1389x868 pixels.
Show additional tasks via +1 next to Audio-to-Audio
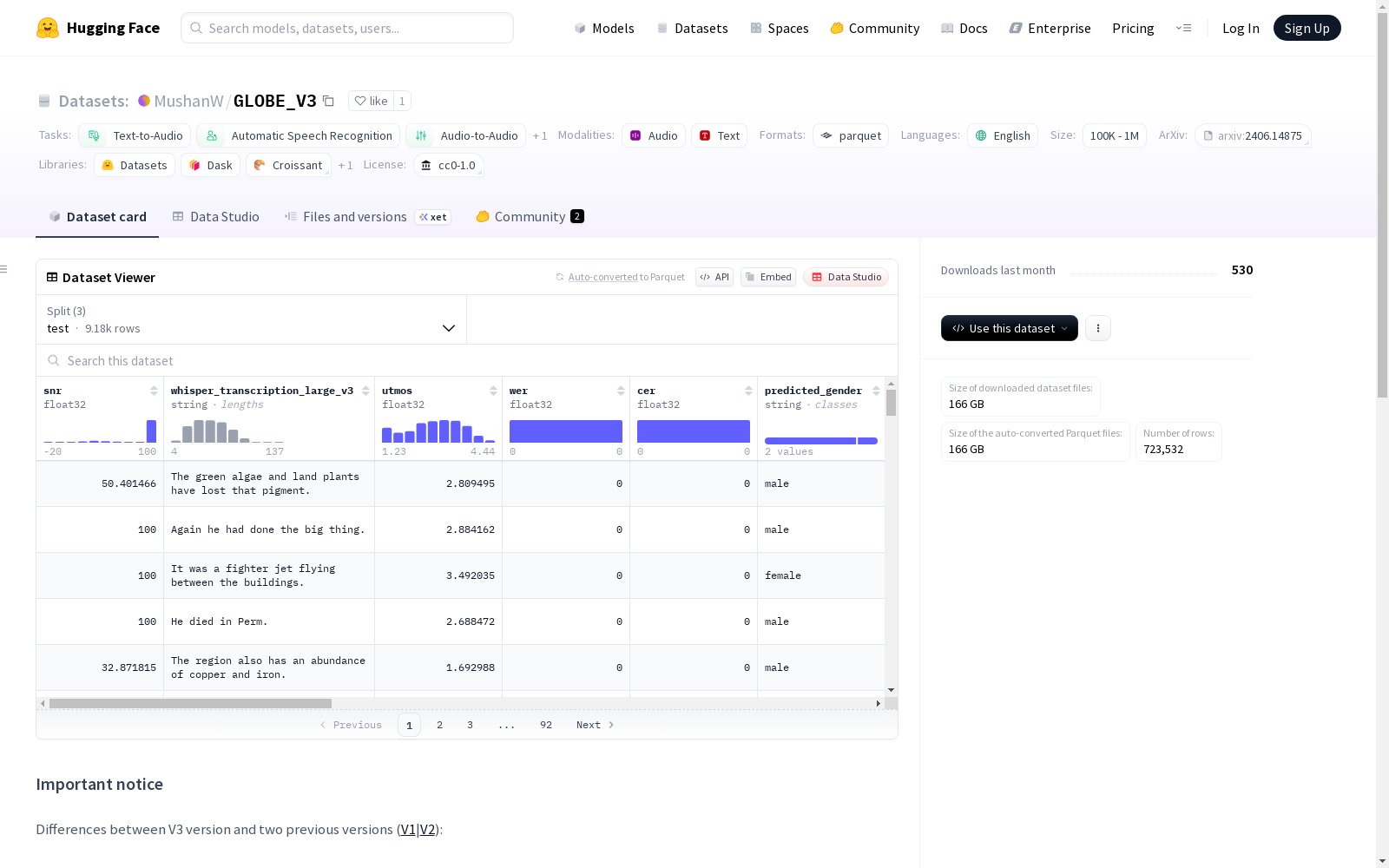540,135
